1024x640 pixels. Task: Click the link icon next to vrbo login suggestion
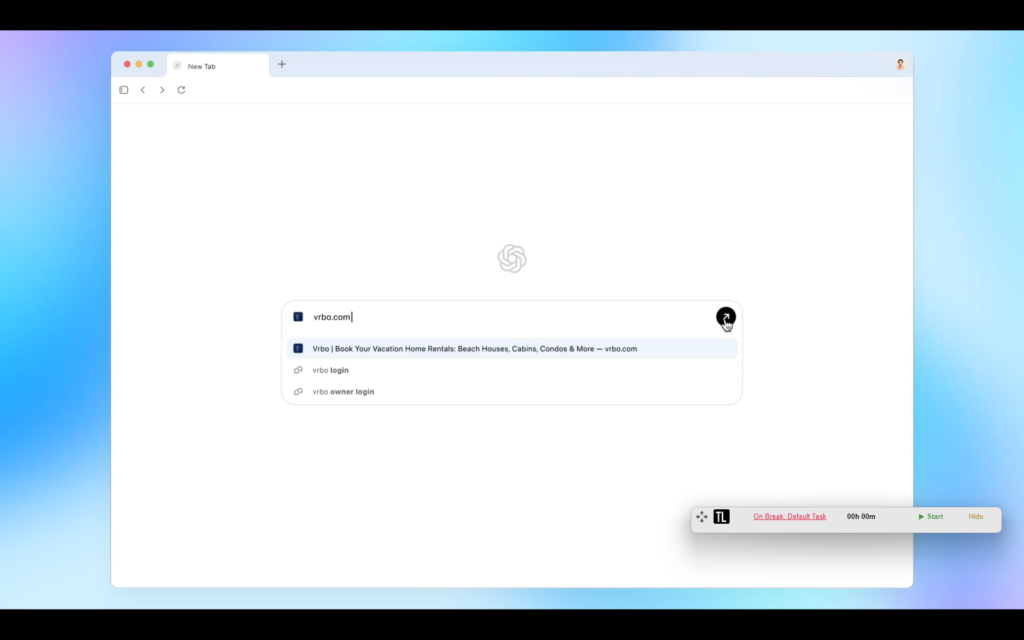click(297, 369)
